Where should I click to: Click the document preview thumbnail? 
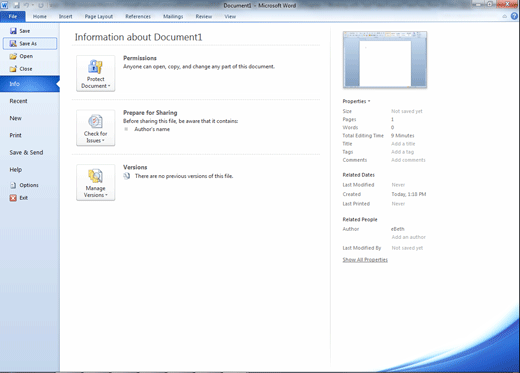[x=385, y=60]
